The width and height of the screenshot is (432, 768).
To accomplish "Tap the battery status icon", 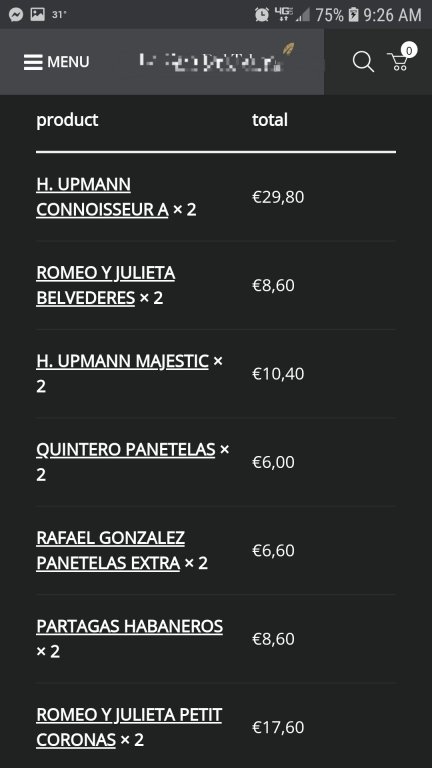I will (x=353, y=15).
